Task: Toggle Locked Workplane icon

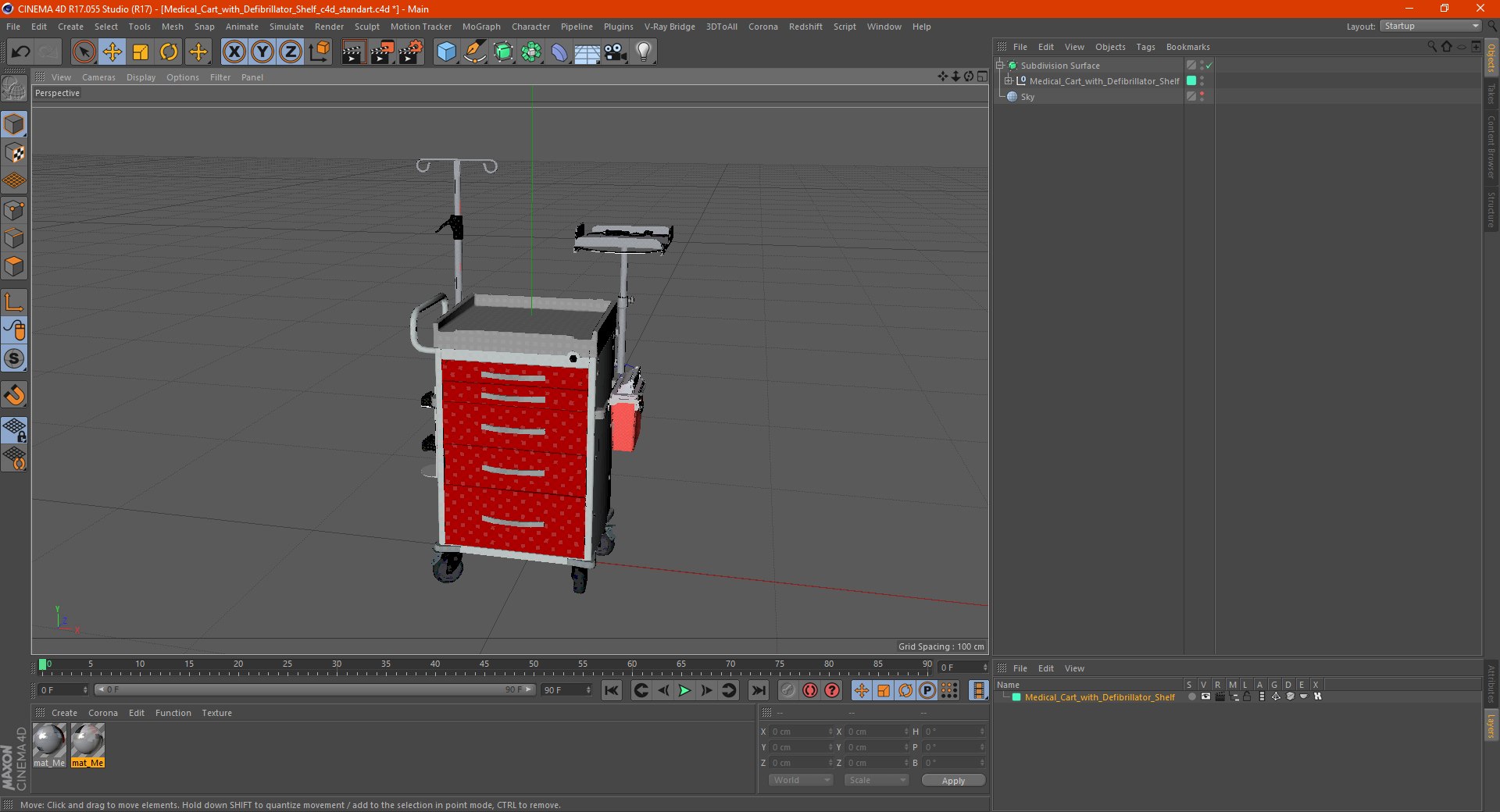Action: (x=14, y=429)
